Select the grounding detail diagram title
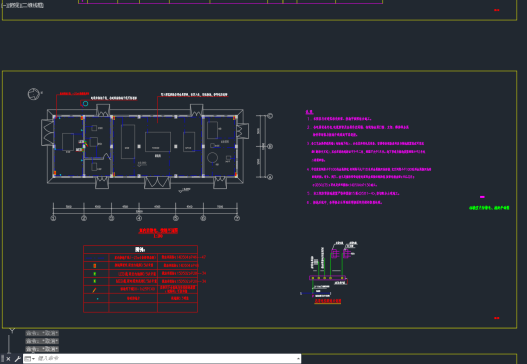527x364 pixels. coord(328,301)
